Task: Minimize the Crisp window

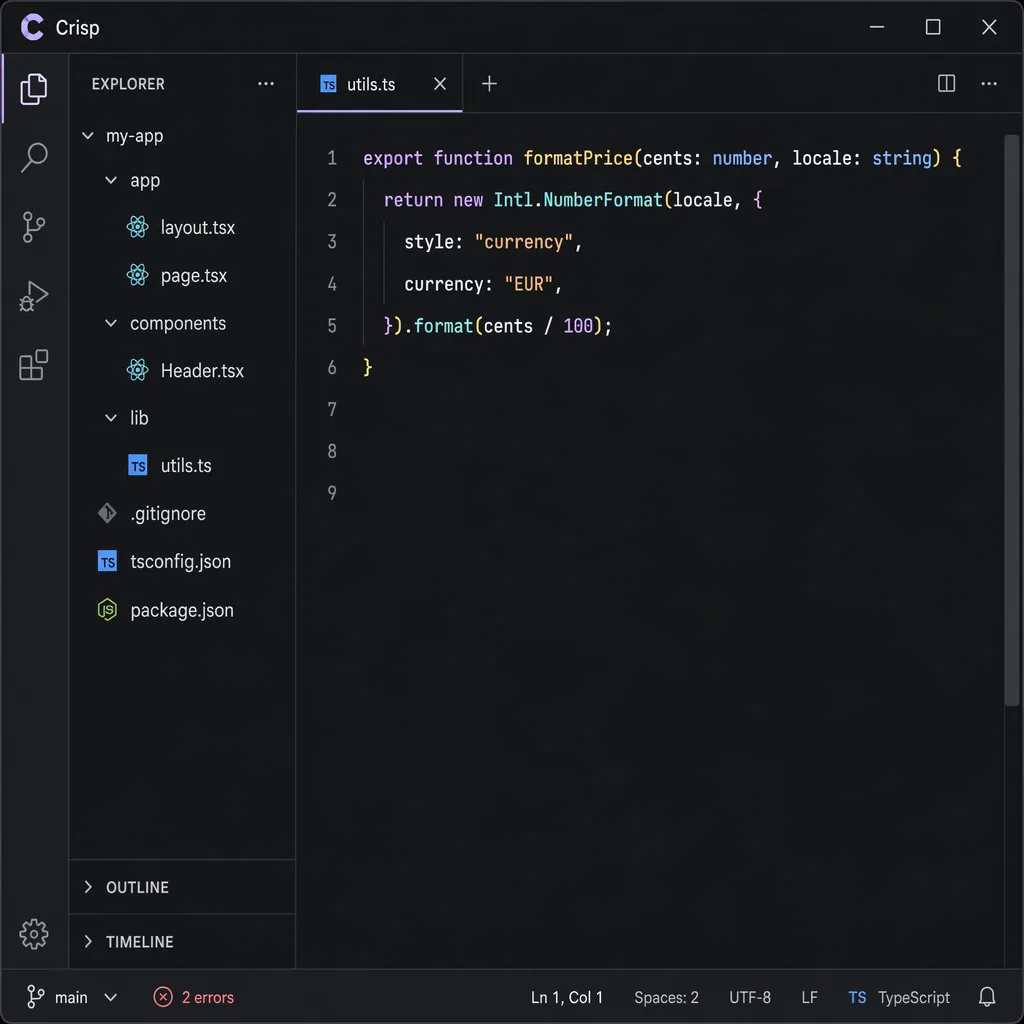Action: click(x=877, y=27)
